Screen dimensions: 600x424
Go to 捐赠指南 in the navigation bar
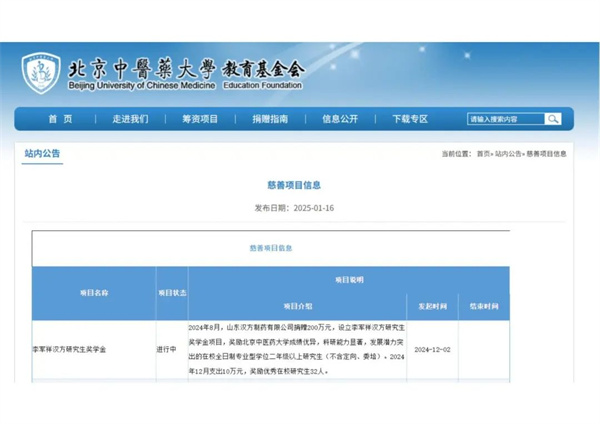[x=270, y=119]
